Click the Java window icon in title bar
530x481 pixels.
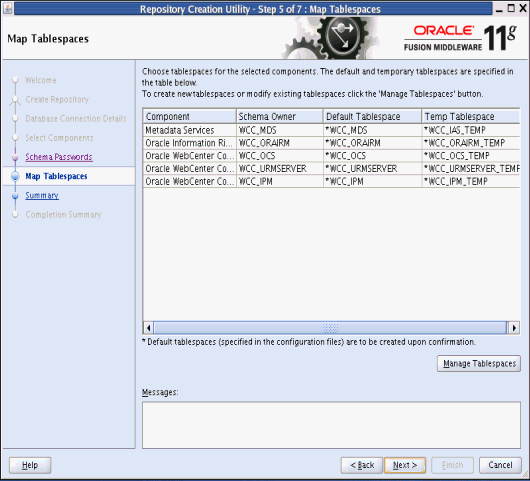(8, 8)
